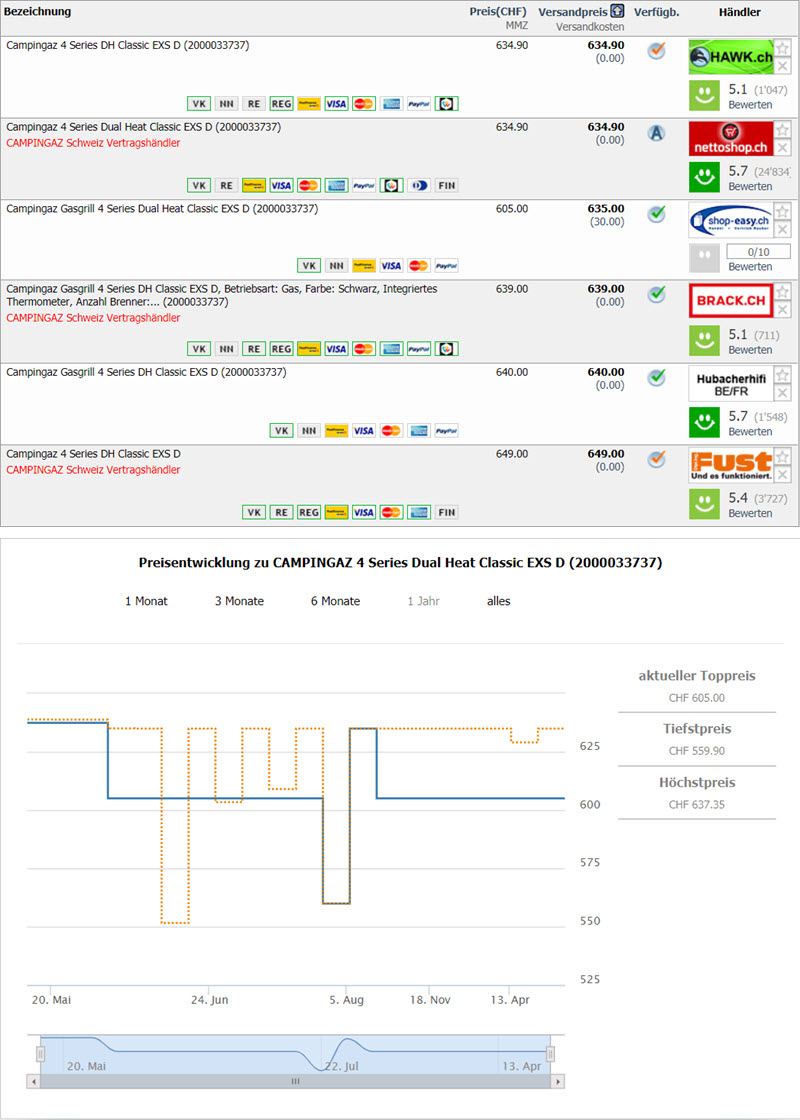Screen dimensions: 800x1120
Task: Click the NN payment badge in Hubacherhifi row
Action: coord(309,431)
